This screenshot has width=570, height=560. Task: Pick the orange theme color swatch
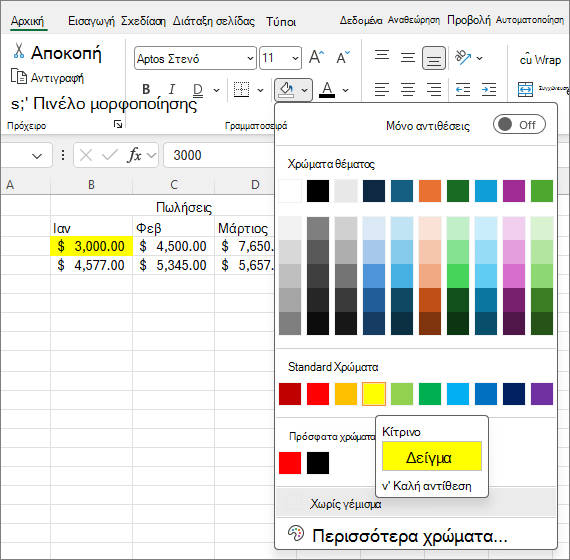[x=430, y=191]
